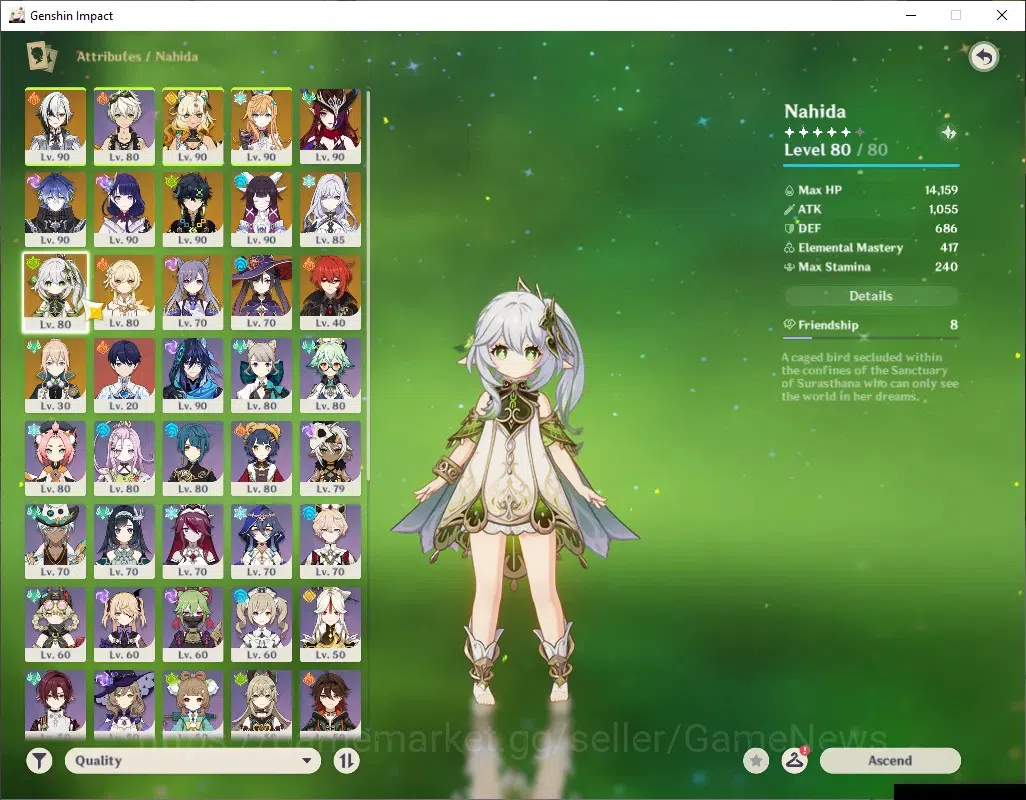Select Jean's Lv. 30 card
Image resolution: width=1026 pixels, height=800 pixels.
[56, 375]
